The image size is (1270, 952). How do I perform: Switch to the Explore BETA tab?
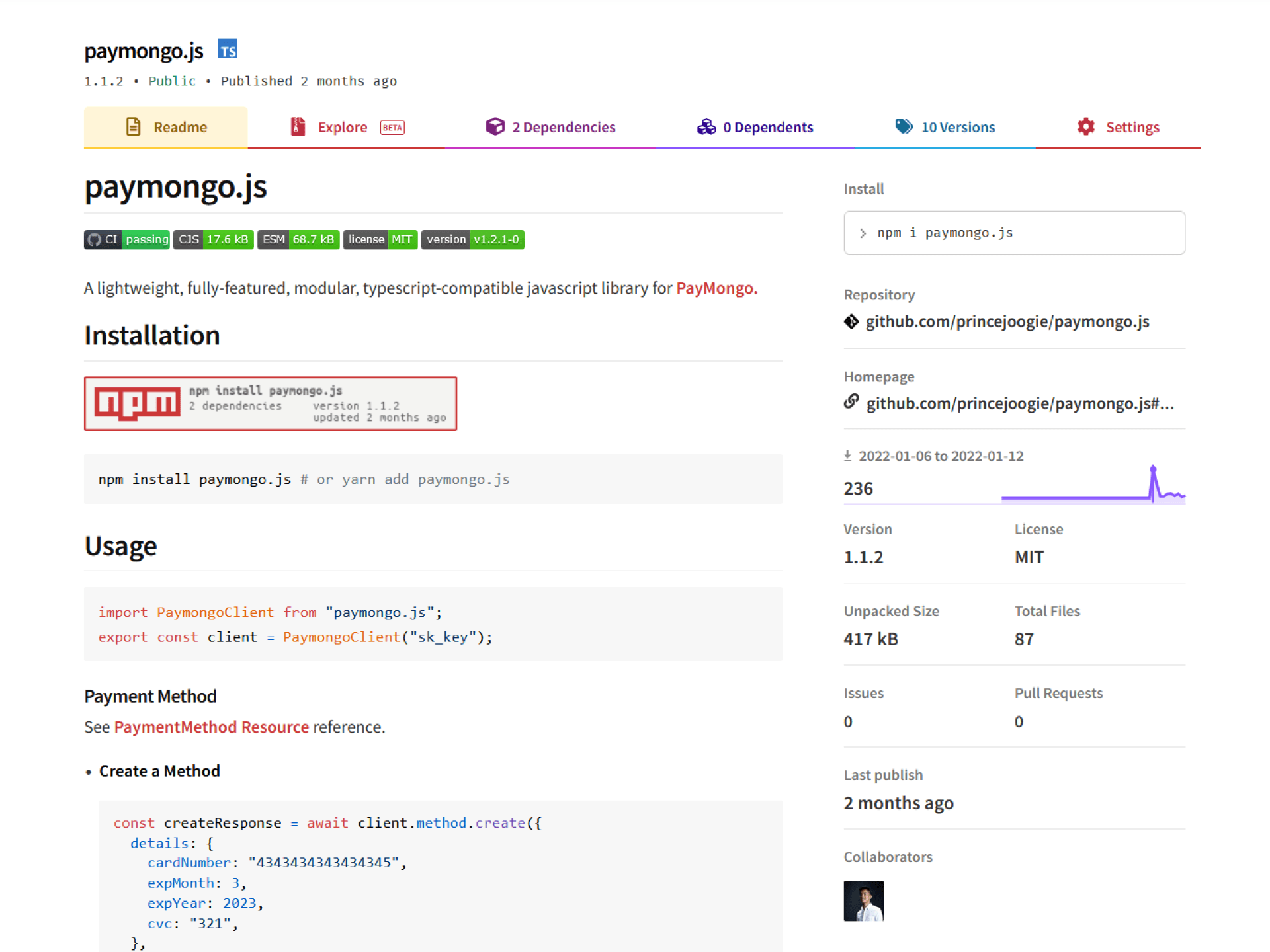pos(347,127)
